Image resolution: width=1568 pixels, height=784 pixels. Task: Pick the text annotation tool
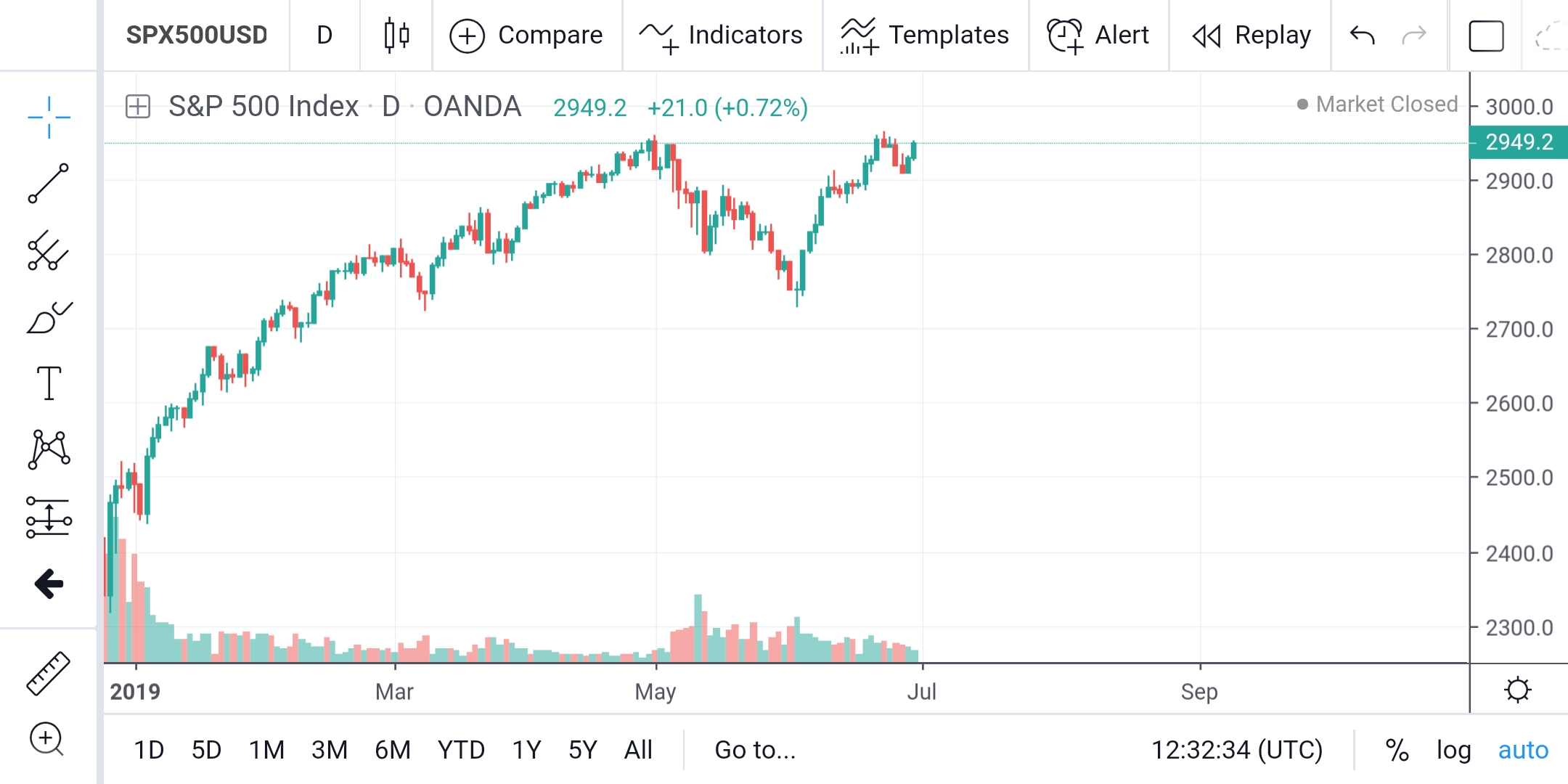[x=49, y=383]
